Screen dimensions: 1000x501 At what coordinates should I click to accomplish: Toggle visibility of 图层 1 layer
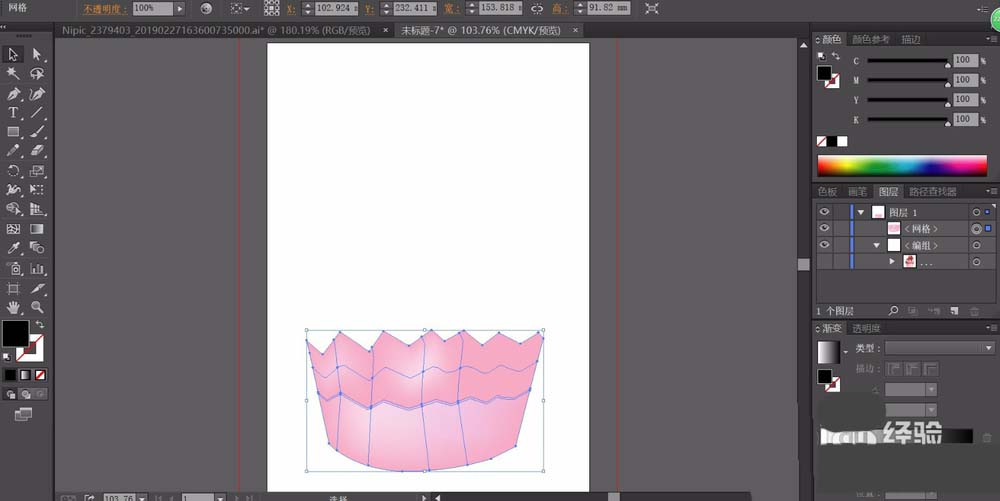[x=825, y=212]
